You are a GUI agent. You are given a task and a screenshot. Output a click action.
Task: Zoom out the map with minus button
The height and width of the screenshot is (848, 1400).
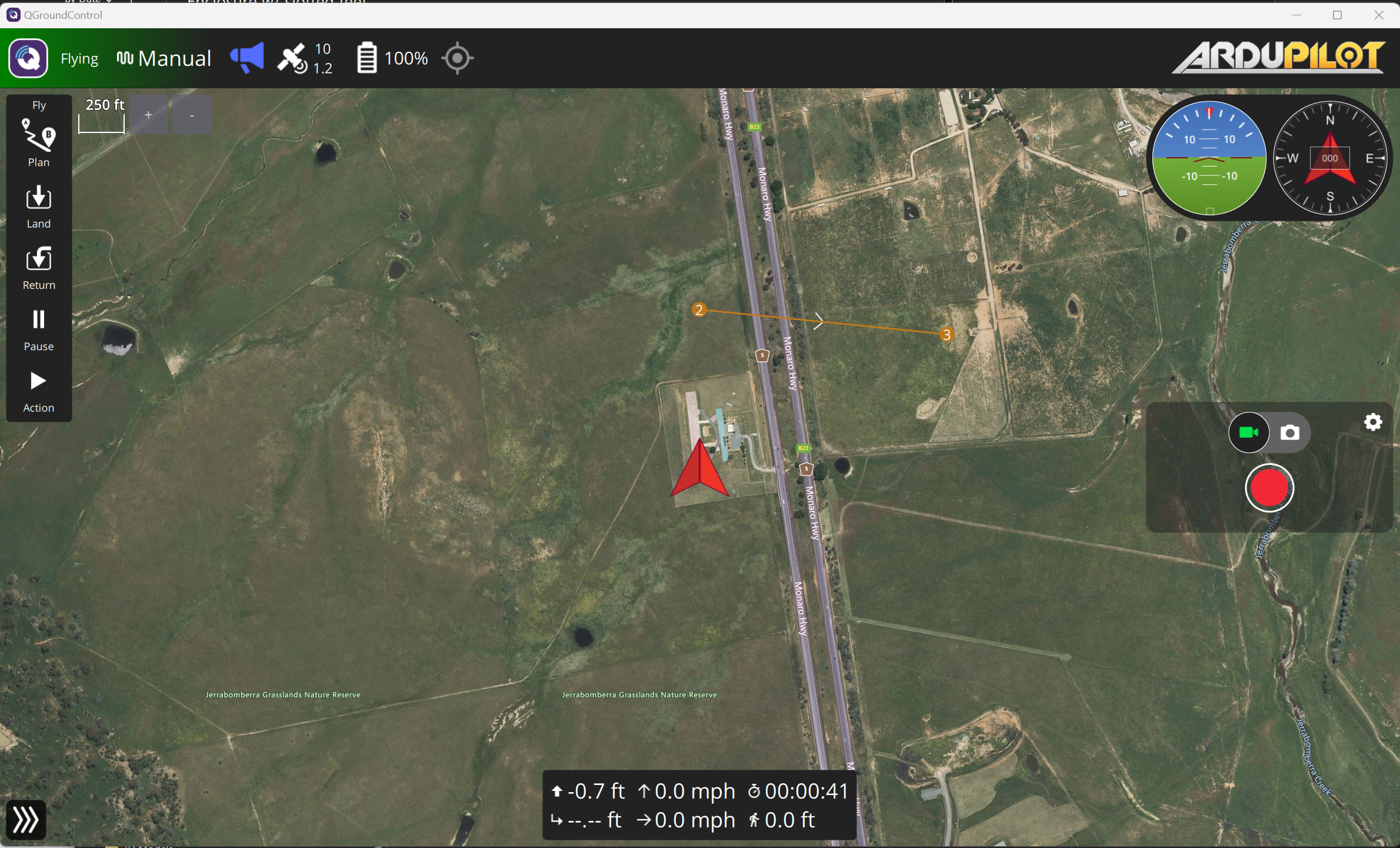[192, 115]
